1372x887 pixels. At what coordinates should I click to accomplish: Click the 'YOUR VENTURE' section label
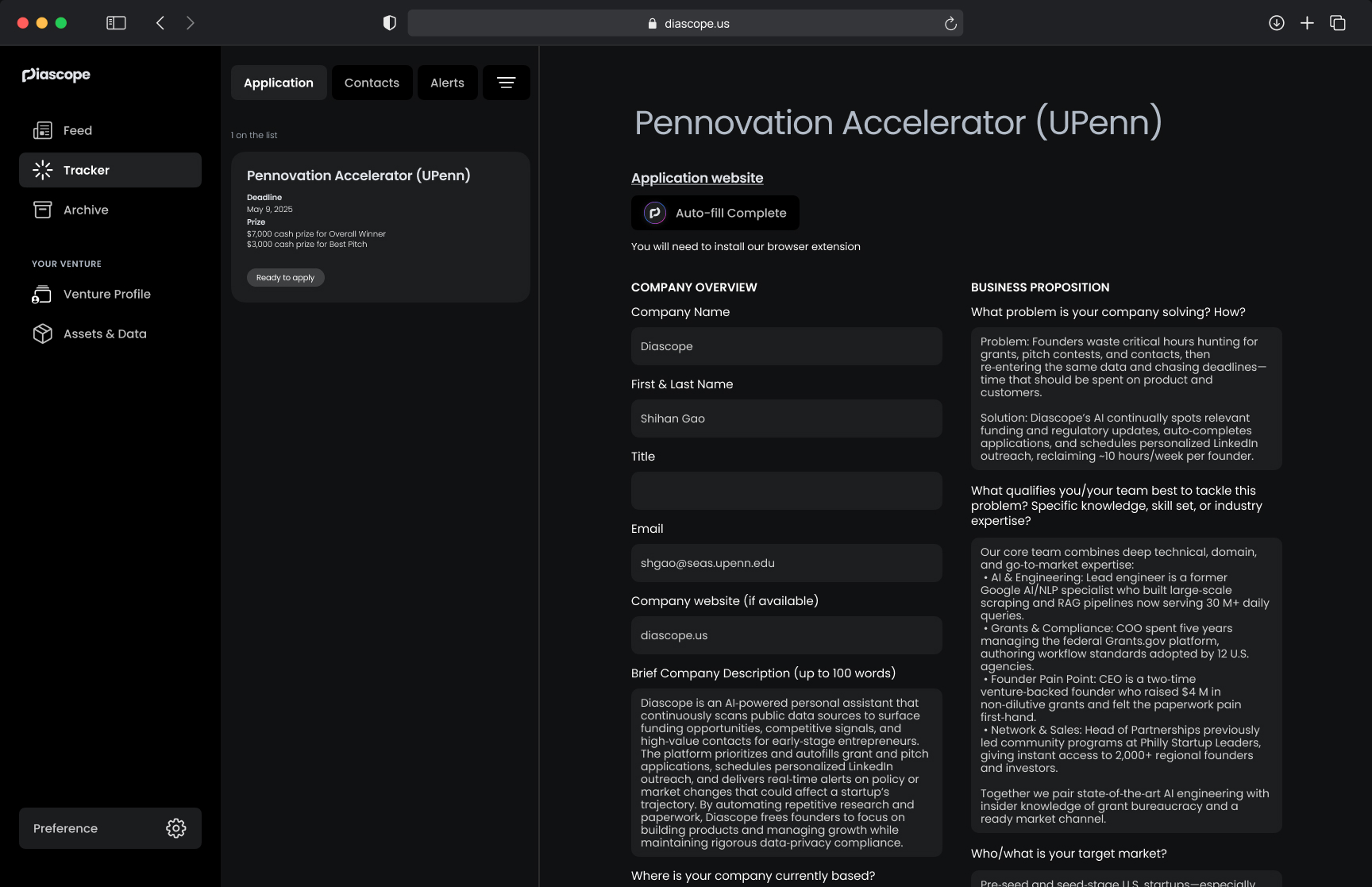(x=67, y=264)
